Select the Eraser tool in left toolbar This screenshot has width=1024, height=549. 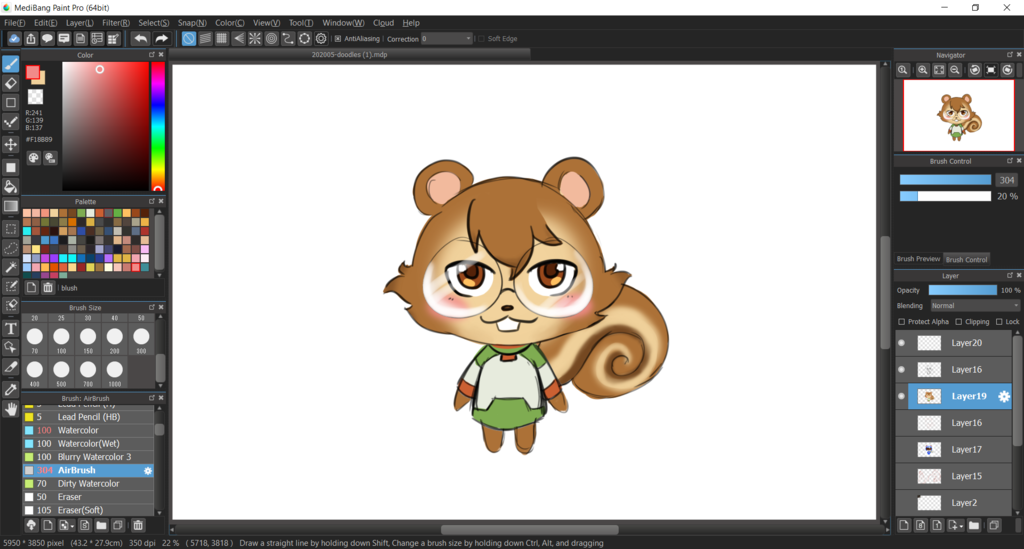[x=10, y=83]
